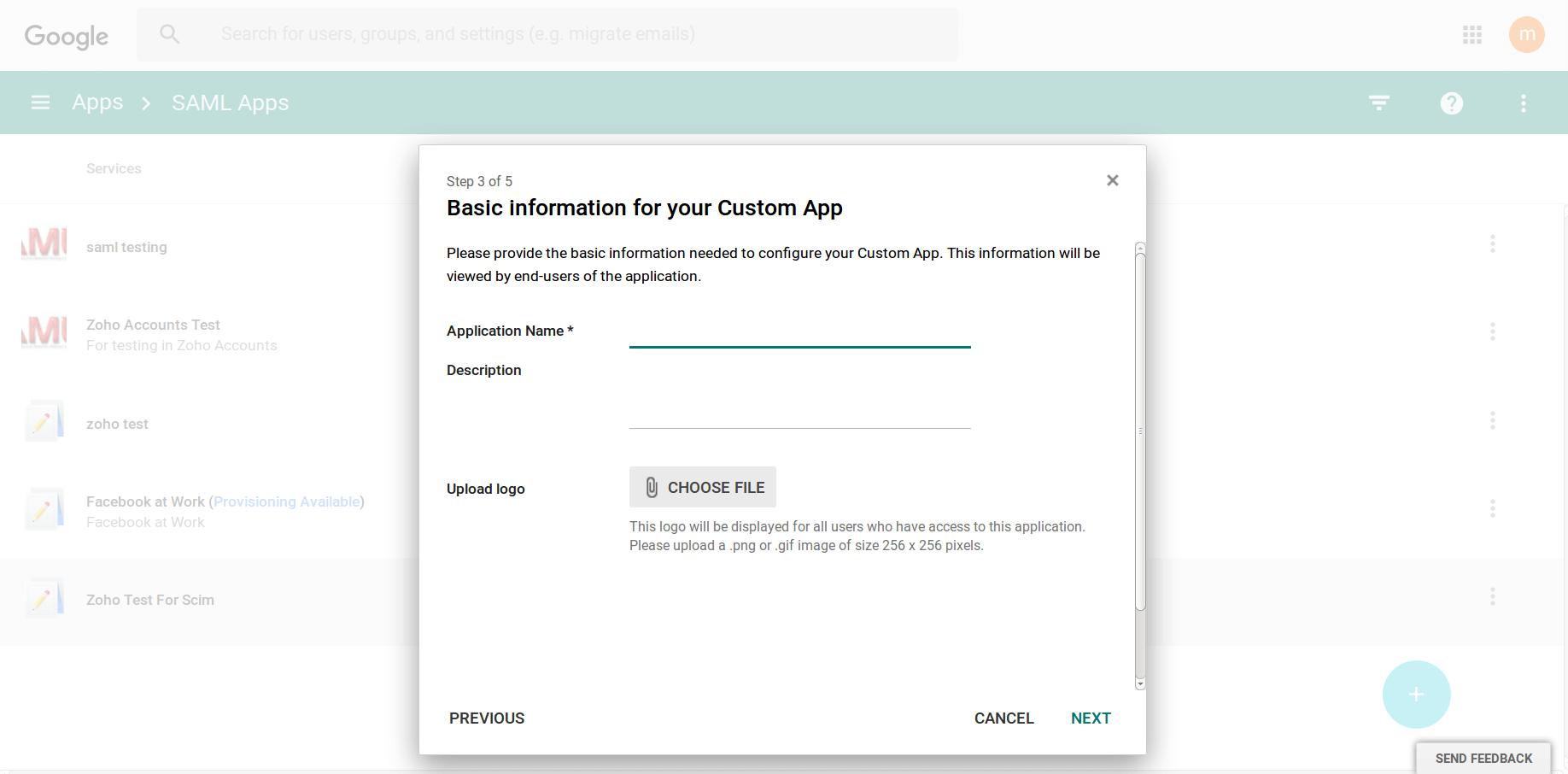Open the three-dot menu in the toolbar
Image resolution: width=1568 pixels, height=774 pixels.
pos(1523,103)
